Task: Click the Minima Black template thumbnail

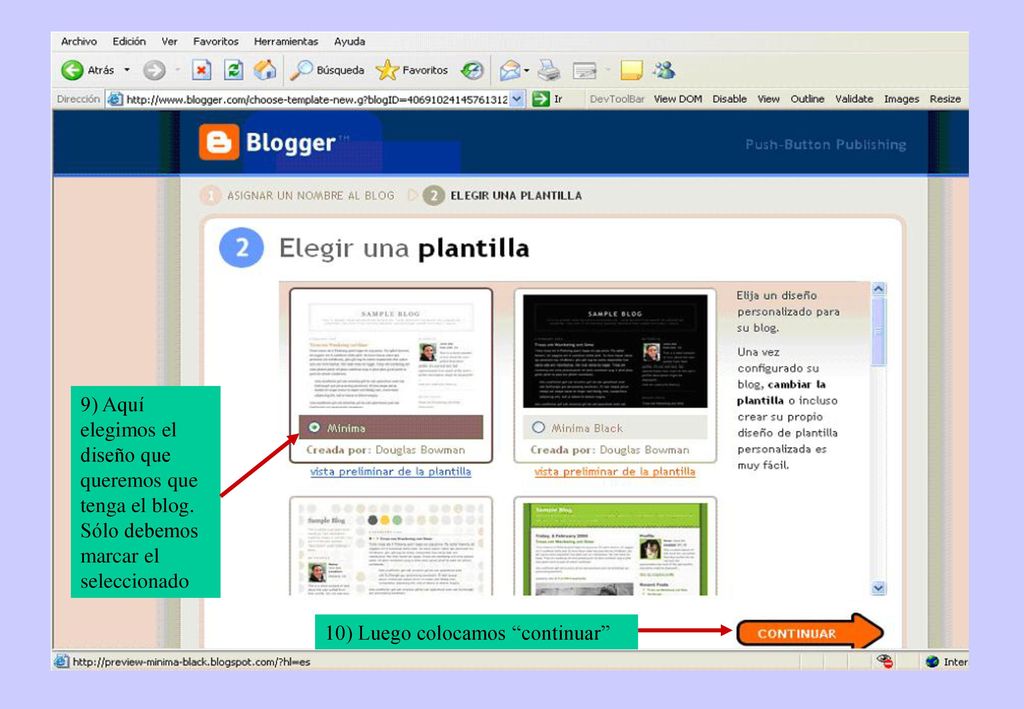Action: [615, 351]
